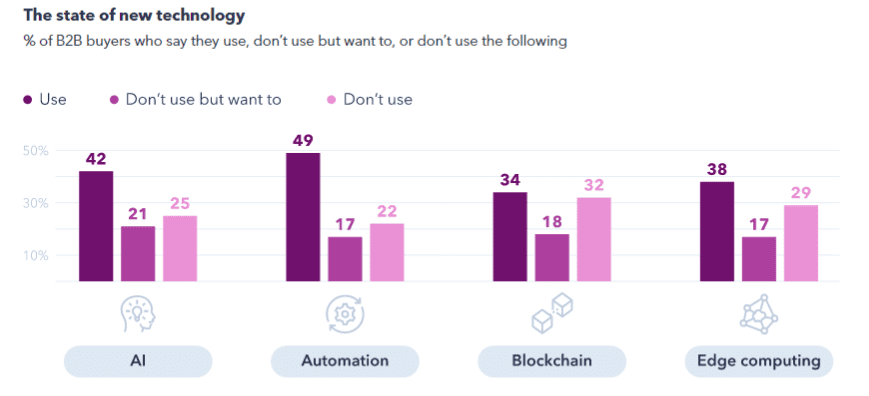Select the Edge computing label pill
The image size is (869, 396).
coord(759,362)
